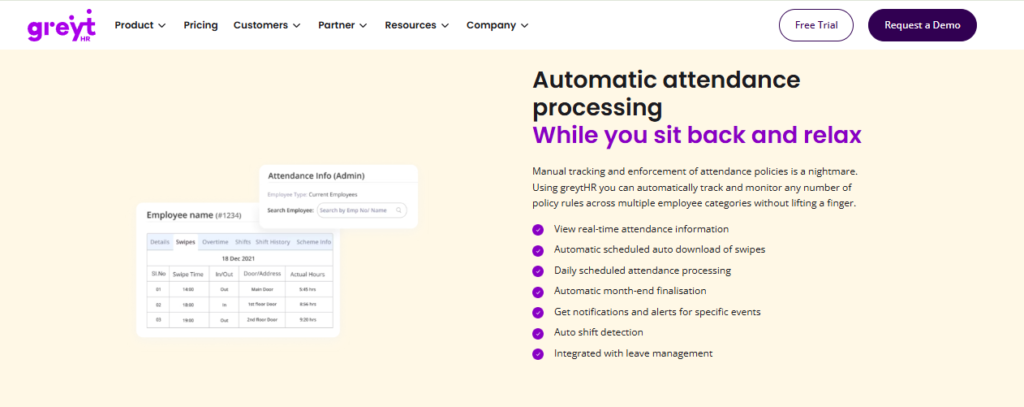
Task: Click the checkmark beside View real-time attendance information
Action: (x=537, y=229)
